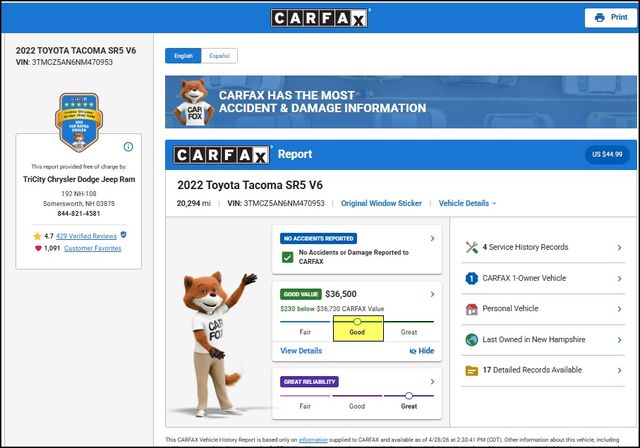Click the 1-Owner badge icon
Screen dimensions: 640x448
pos(472,278)
